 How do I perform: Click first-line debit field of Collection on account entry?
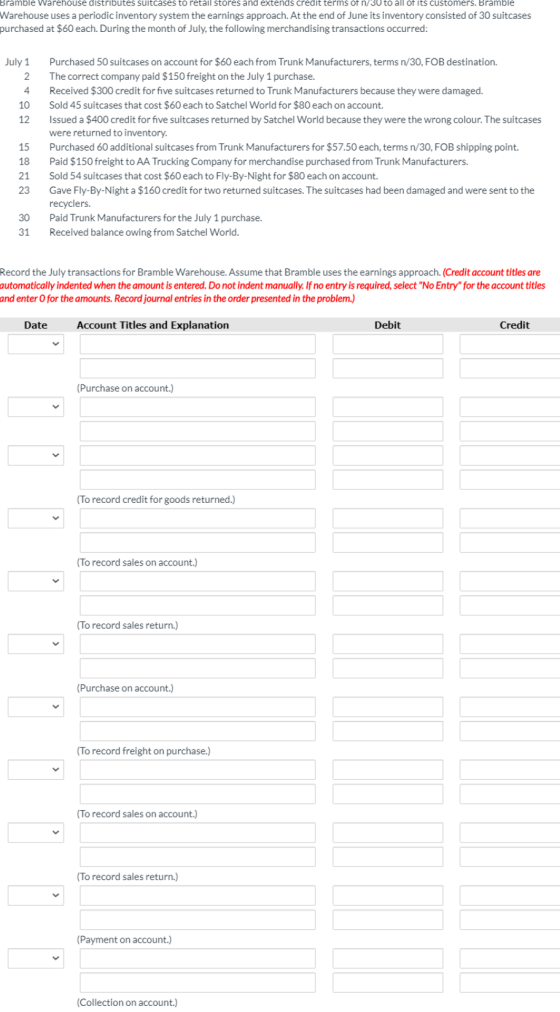pyautogui.click(x=388, y=958)
